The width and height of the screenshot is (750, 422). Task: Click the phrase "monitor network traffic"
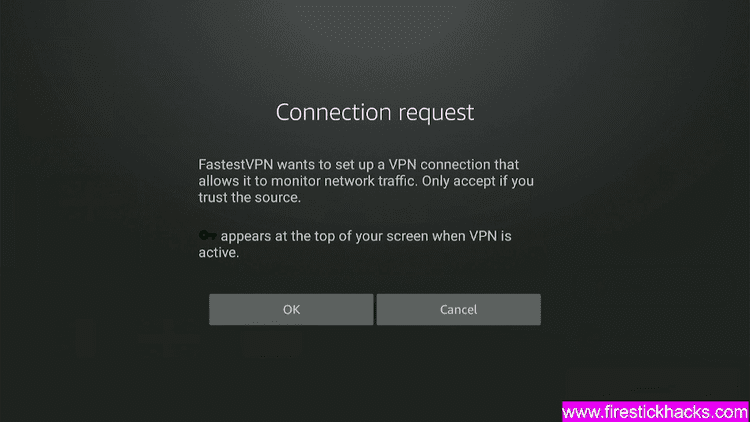point(342,181)
